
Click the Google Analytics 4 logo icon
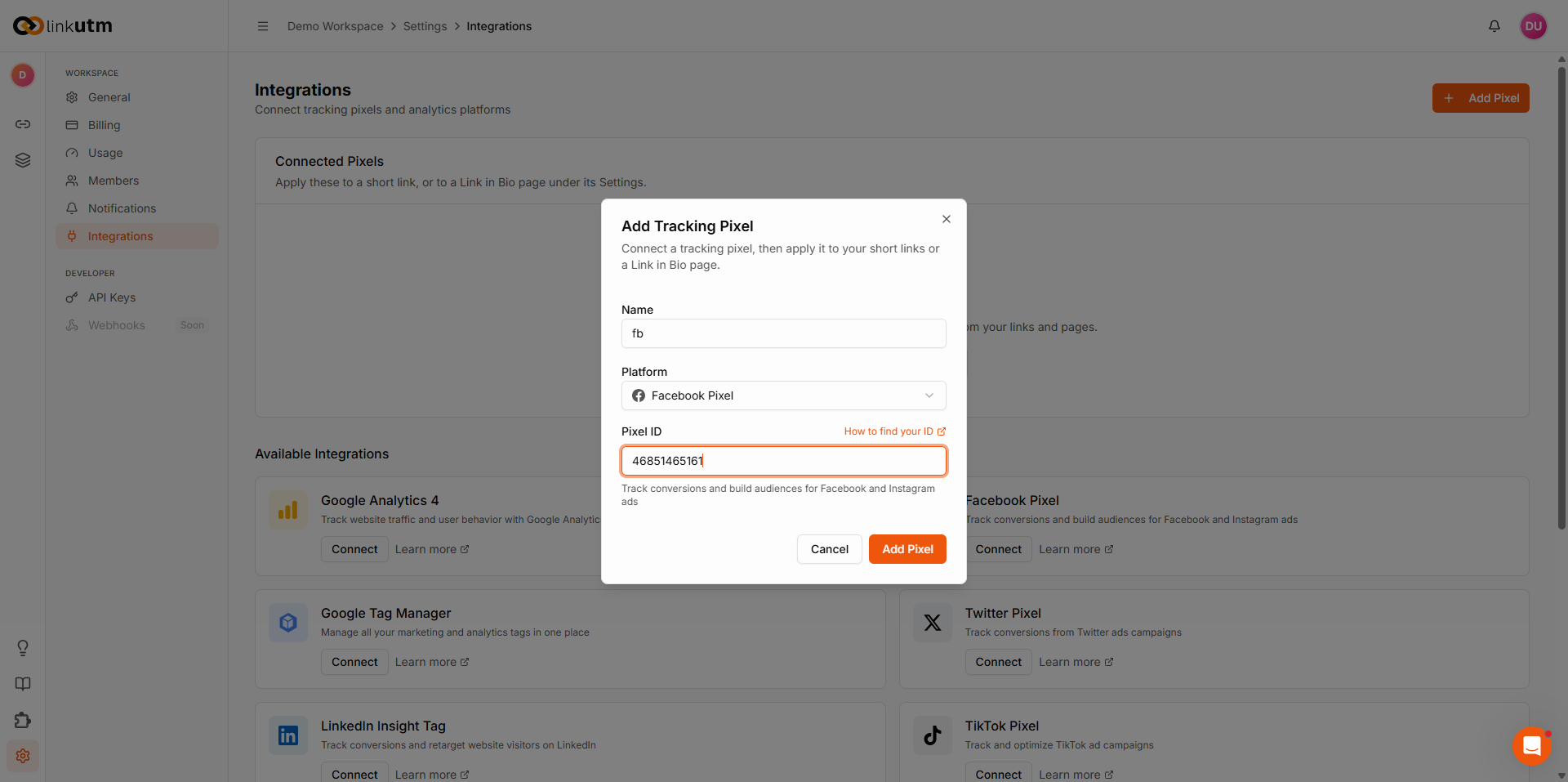288,510
